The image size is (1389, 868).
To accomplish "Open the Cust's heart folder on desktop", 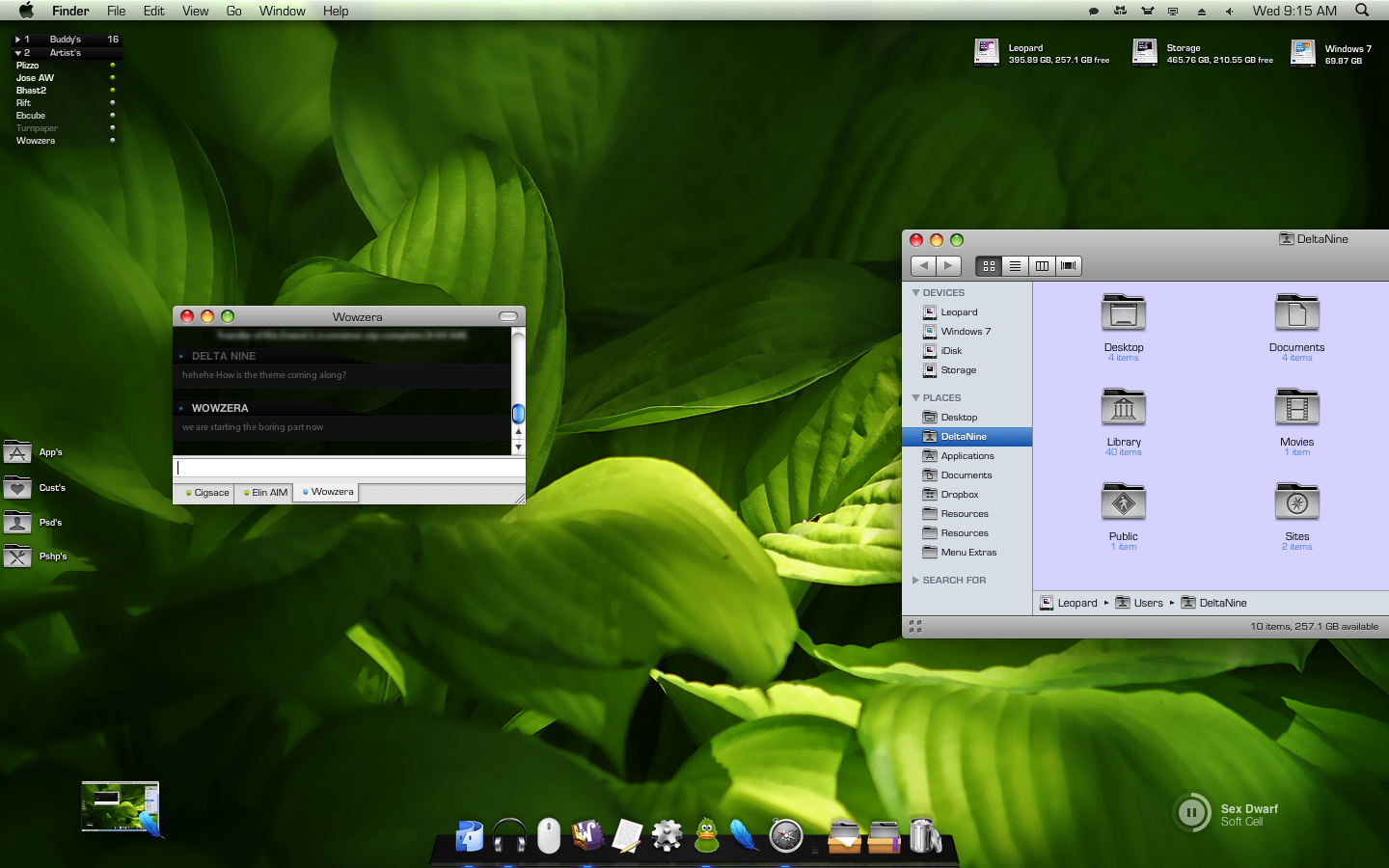I will tap(17, 487).
